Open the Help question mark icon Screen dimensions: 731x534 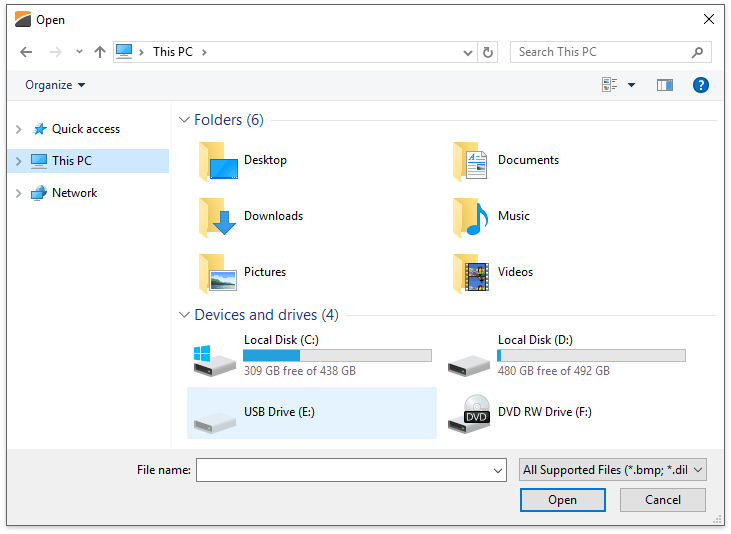[701, 85]
